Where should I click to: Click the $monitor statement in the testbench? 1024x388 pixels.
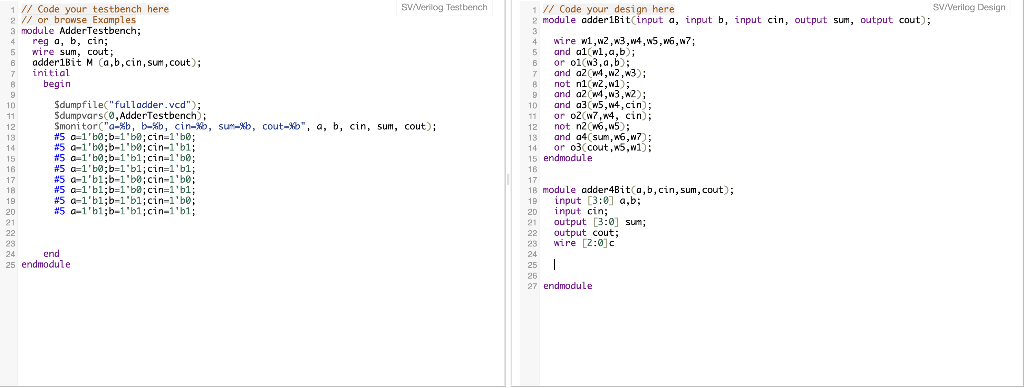tap(245, 126)
